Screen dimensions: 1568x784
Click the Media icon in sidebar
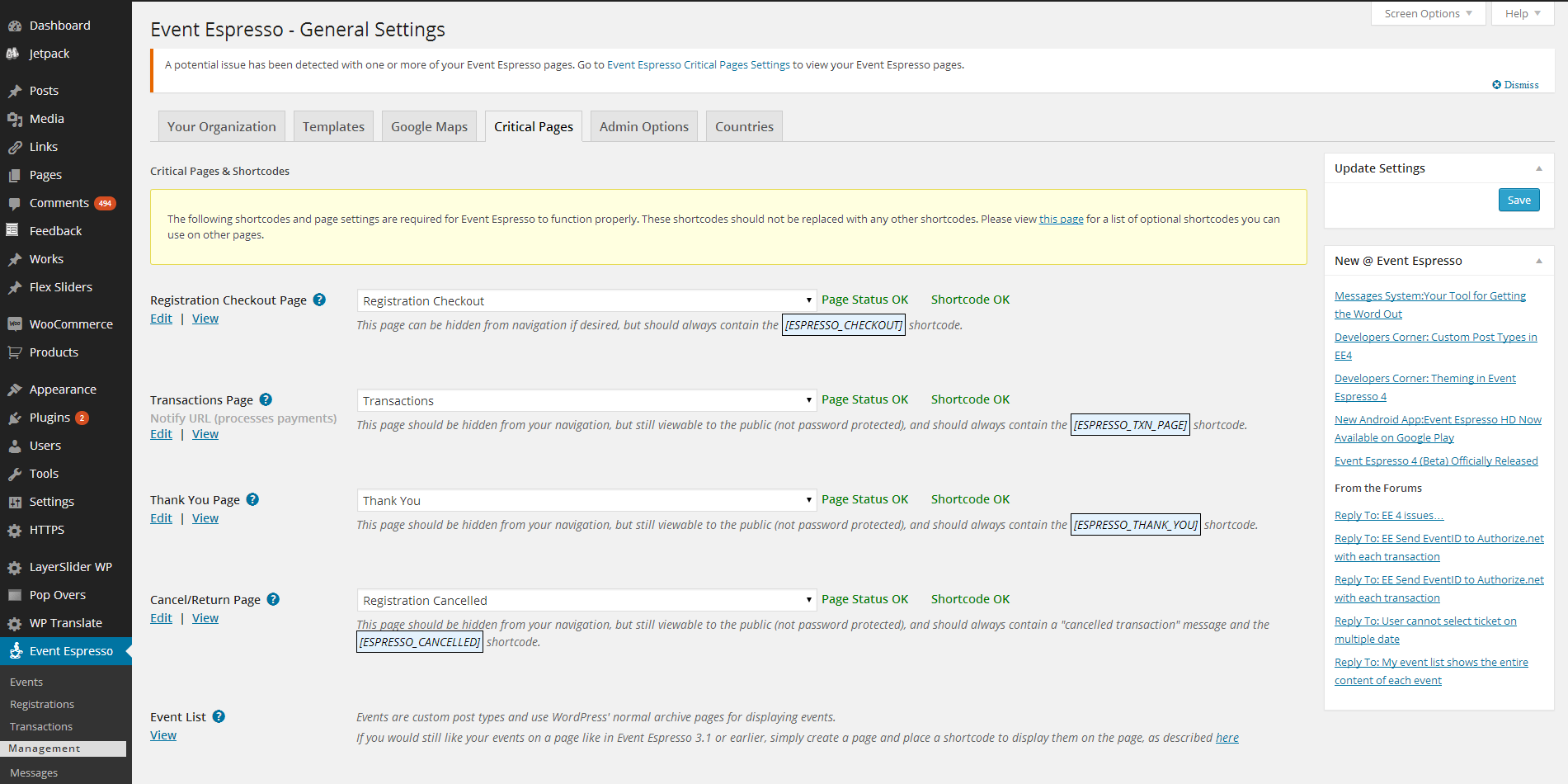pos(14,119)
